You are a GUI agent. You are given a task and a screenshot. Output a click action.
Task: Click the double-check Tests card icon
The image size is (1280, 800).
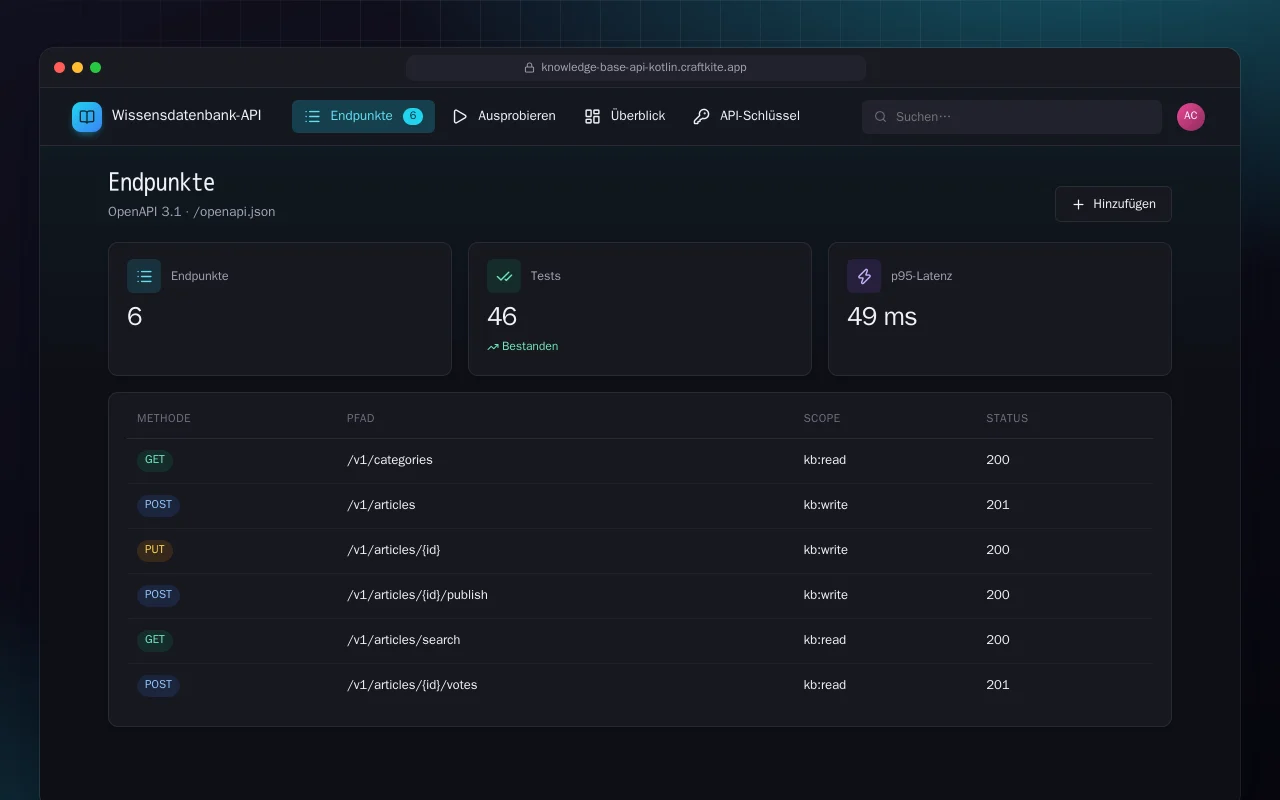point(504,276)
